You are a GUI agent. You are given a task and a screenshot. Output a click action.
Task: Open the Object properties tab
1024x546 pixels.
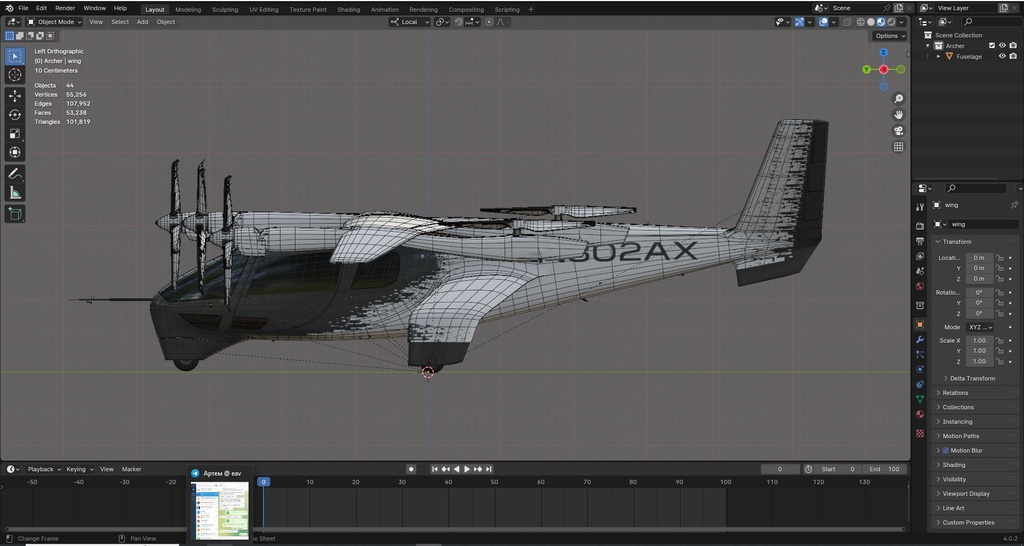click(920, 325)
